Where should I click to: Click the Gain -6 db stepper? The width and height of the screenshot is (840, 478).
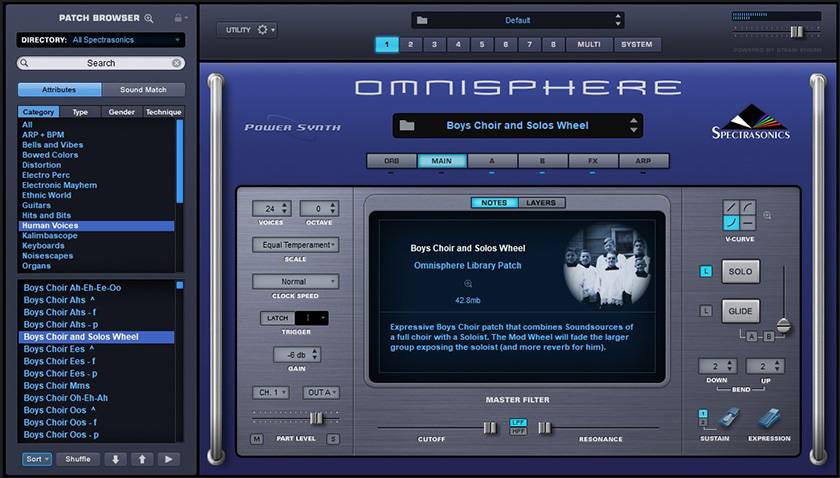coord(315,355)
